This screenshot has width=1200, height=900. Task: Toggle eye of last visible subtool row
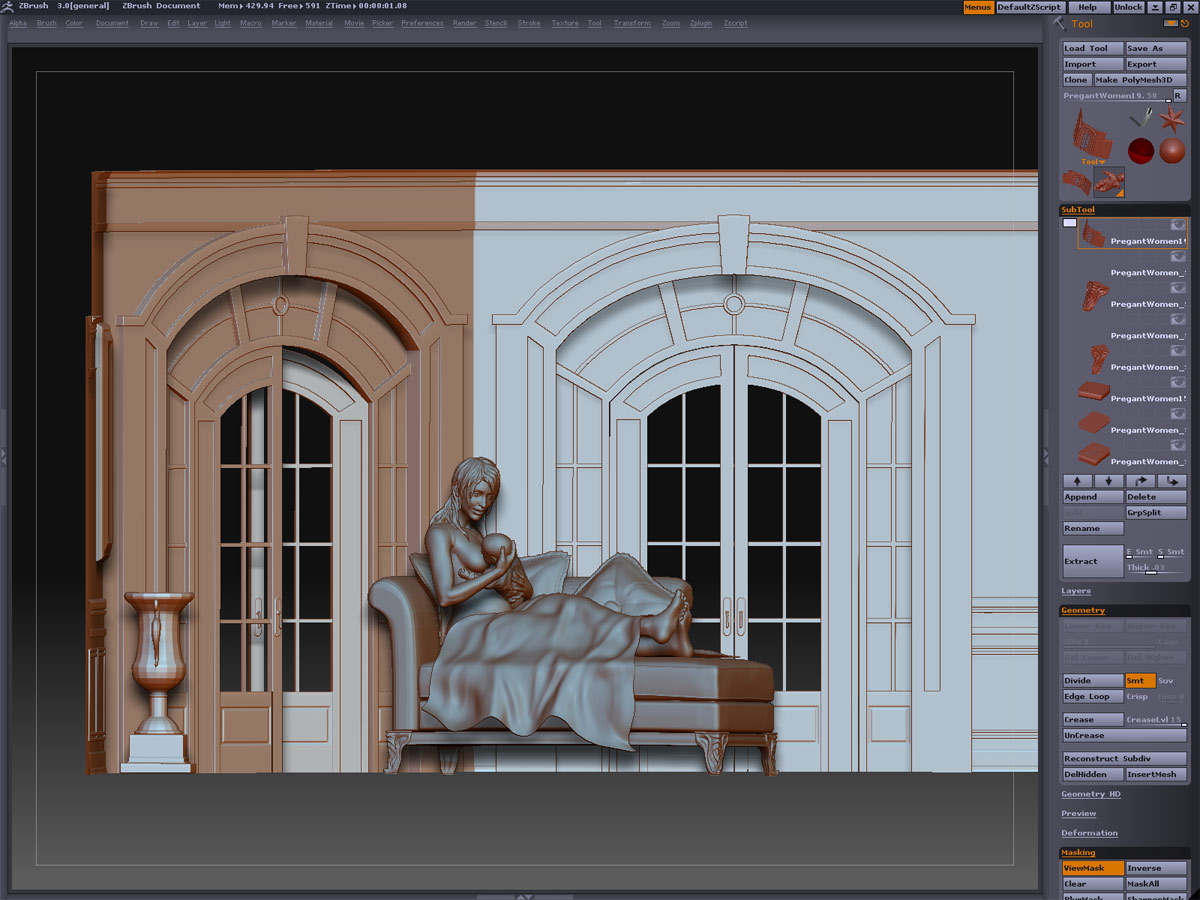[1178, 446]
